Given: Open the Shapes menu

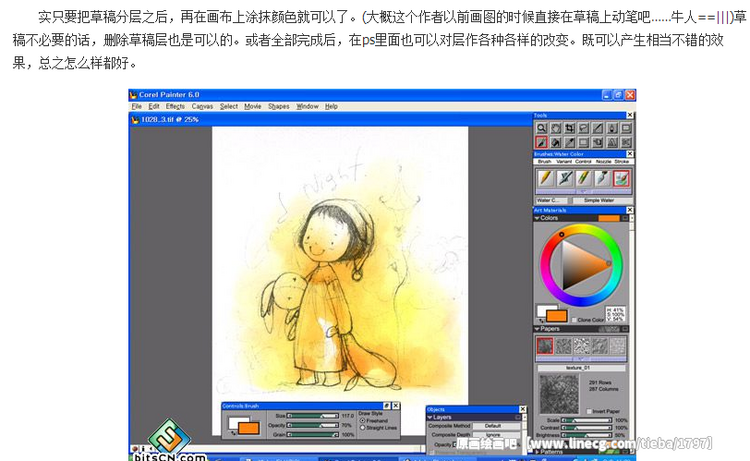Looking at the screenshot, I should click(278, 106).
